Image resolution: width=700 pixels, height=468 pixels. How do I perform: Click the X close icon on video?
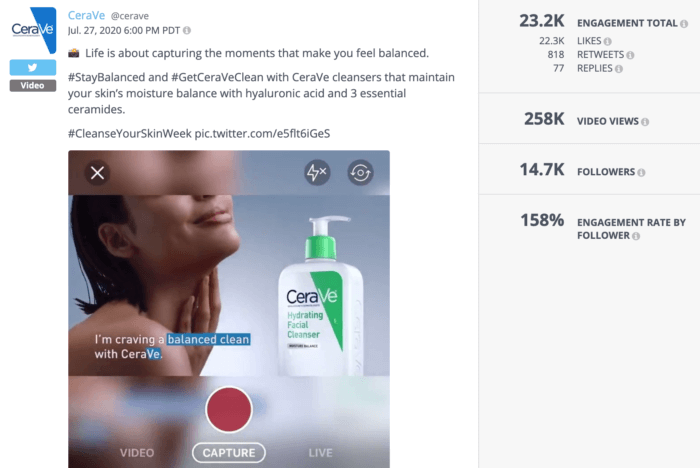(97, 173)
